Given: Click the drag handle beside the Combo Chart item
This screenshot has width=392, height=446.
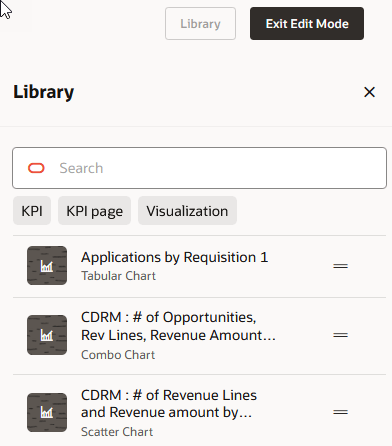Looking at the screenshot, I should (x=340, y=335).
